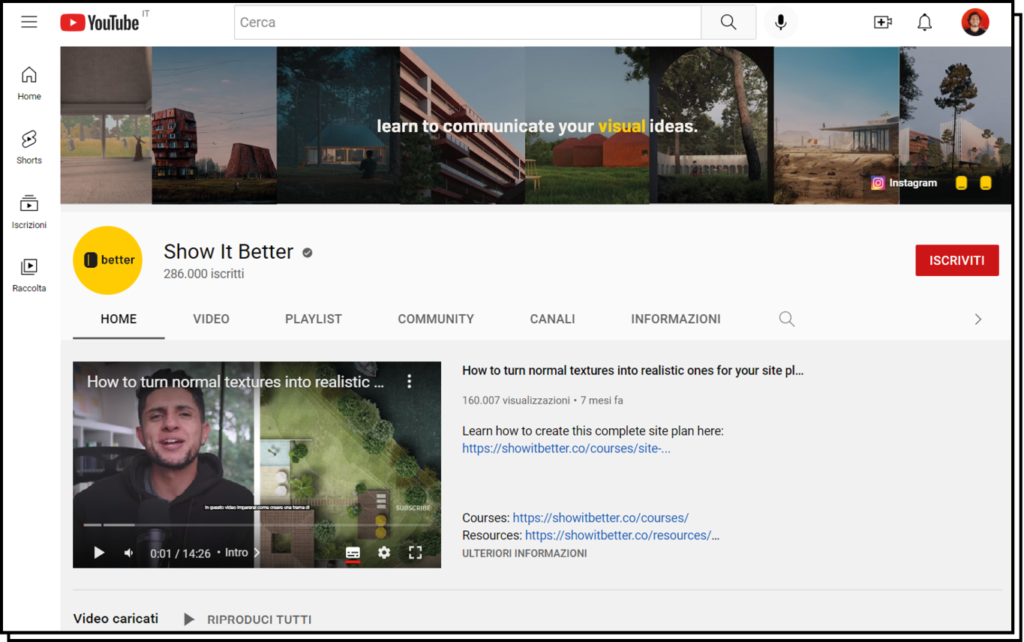The height and width of the screenshot is (642, 1024).
Task: Open the notifications bell
Action: [925, 22]
